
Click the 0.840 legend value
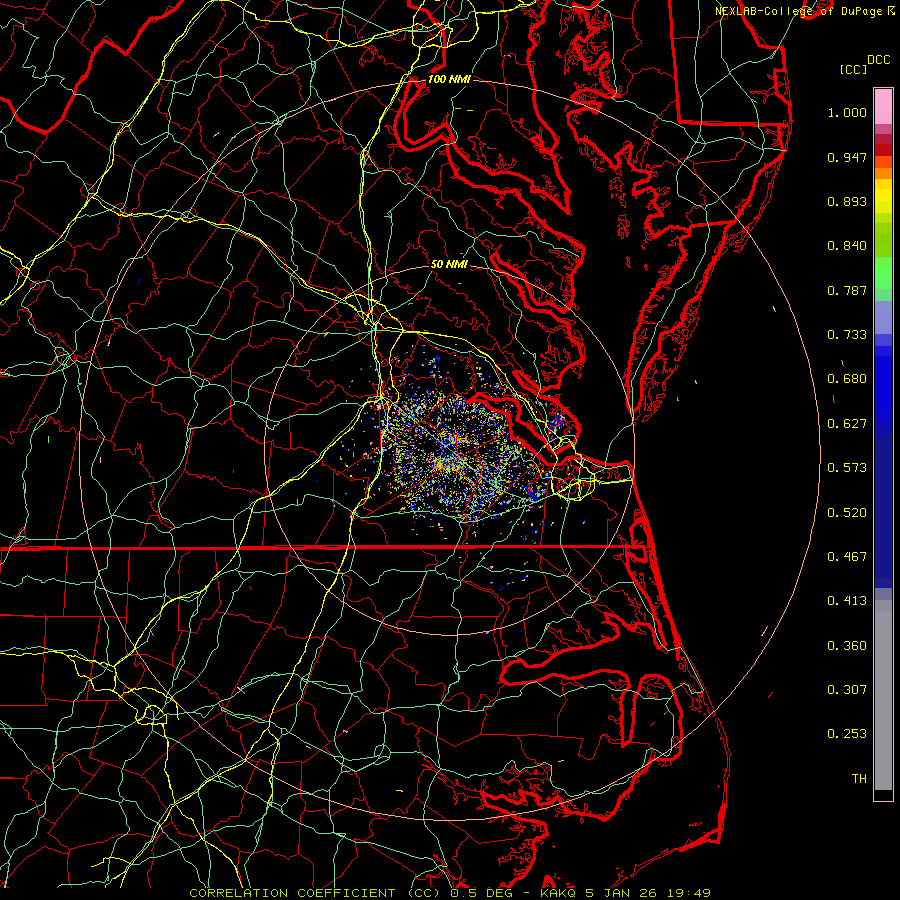[x=847, y=246]
